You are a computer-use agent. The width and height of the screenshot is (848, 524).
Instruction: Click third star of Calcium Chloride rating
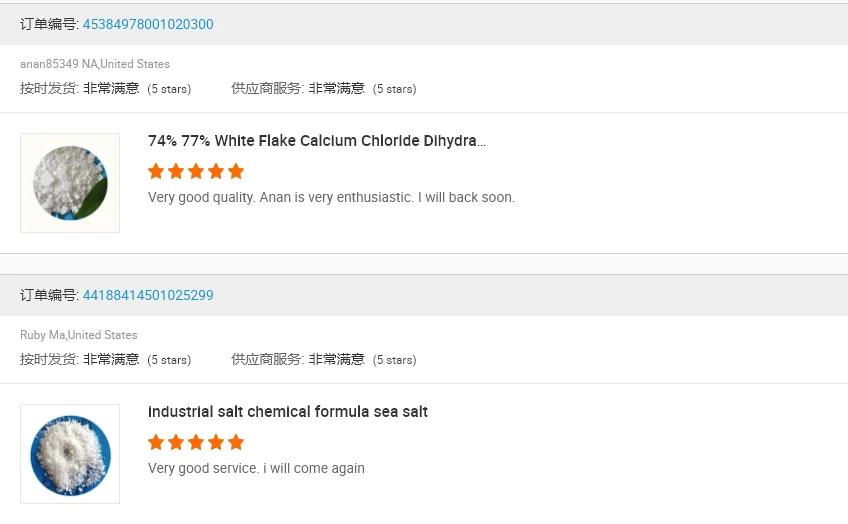[x=196, y=171]
